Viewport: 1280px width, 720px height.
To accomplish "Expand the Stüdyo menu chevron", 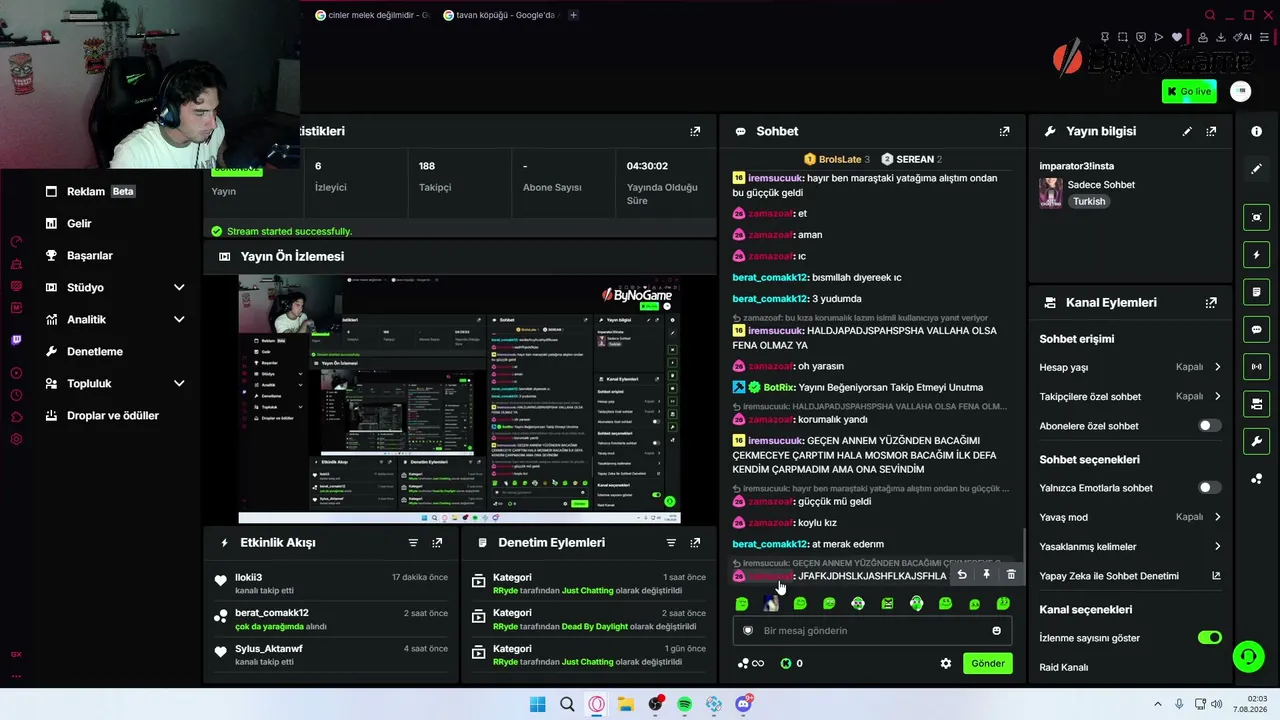I will [x=179, y=287].
